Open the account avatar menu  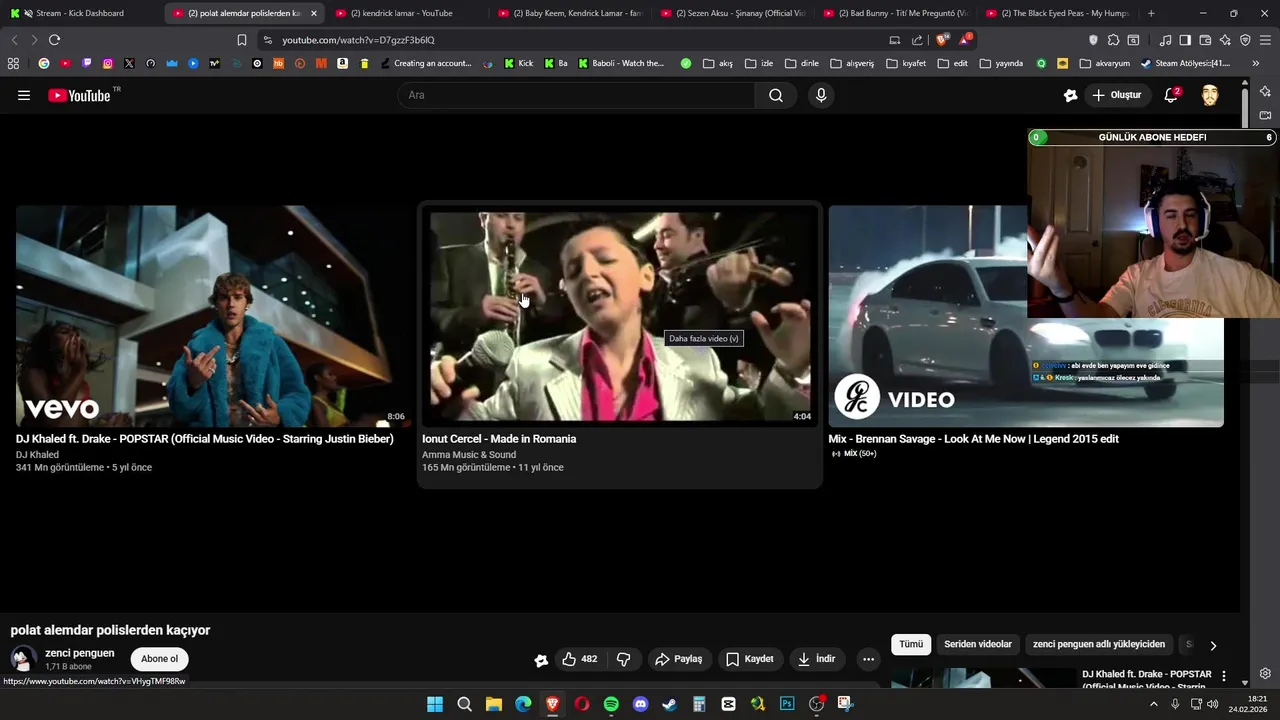(1210, 95)
